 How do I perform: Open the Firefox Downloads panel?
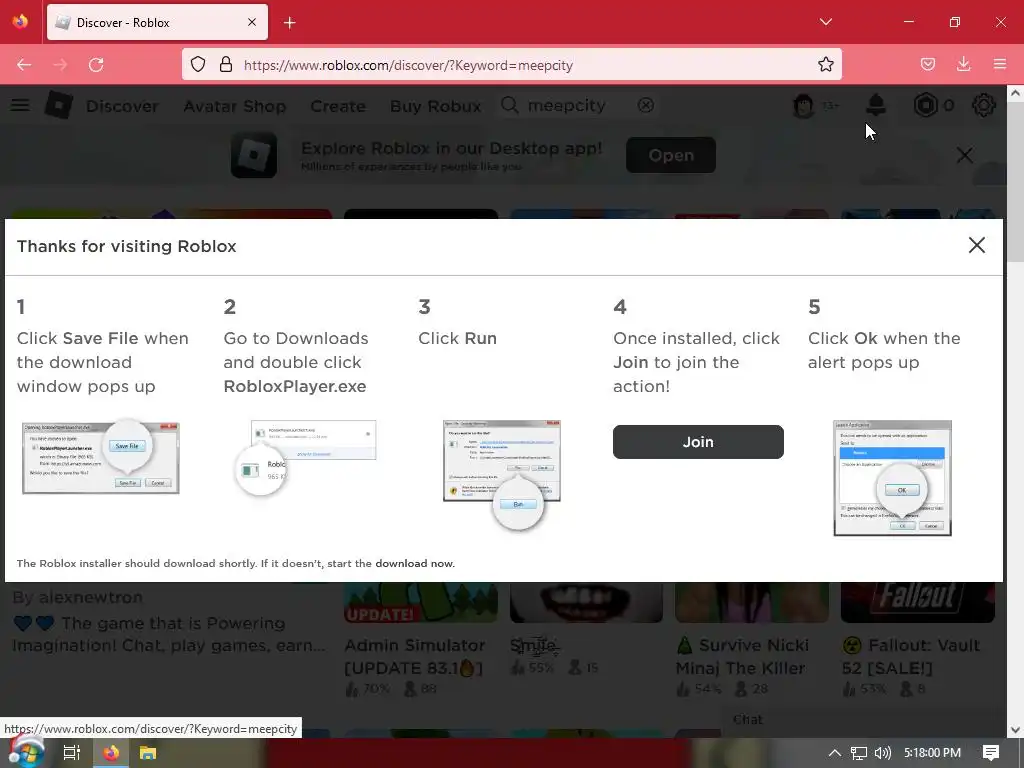(x=963, y=64)
